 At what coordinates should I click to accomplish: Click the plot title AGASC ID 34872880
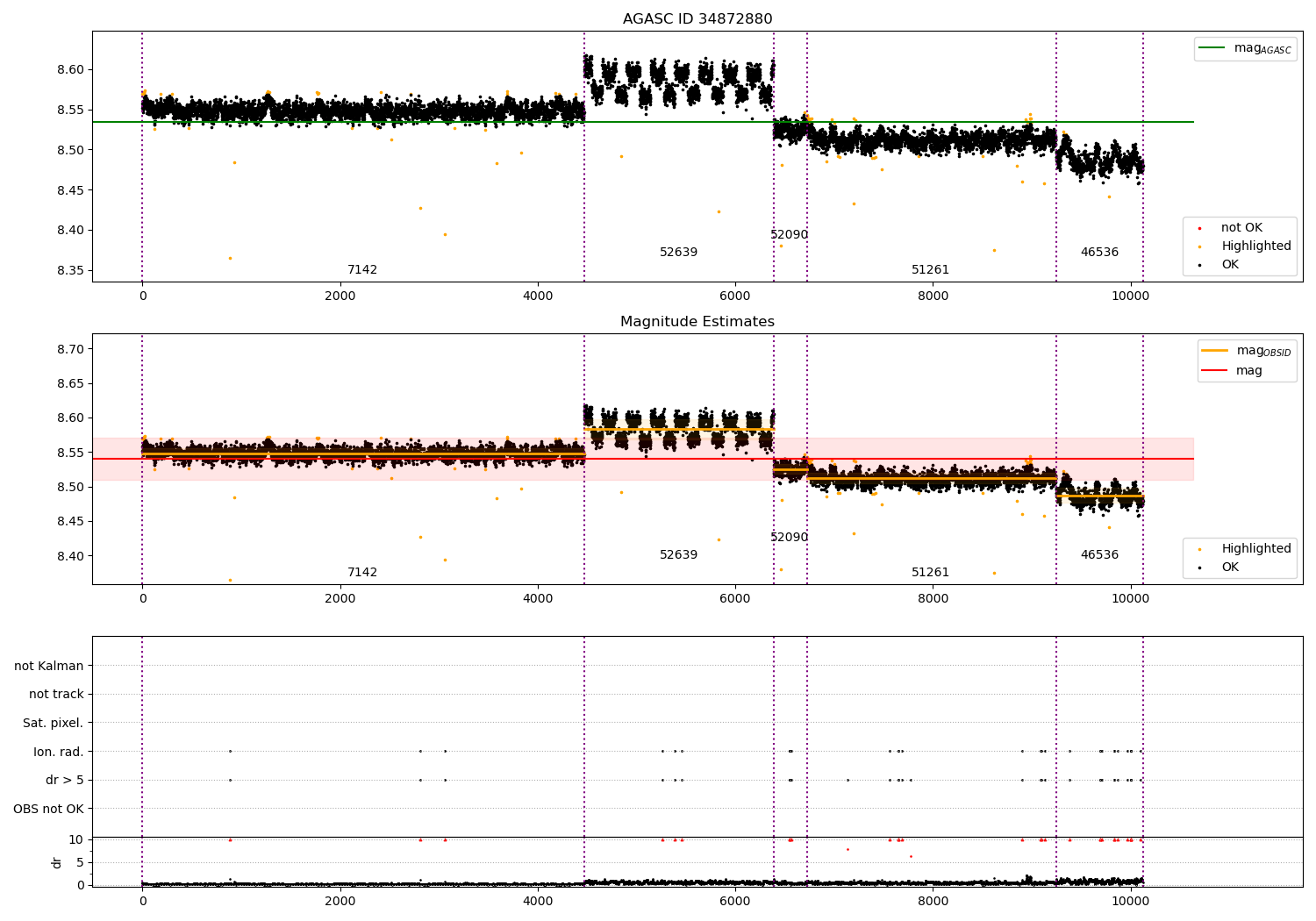pyautogui.click(x=697, y=19)
